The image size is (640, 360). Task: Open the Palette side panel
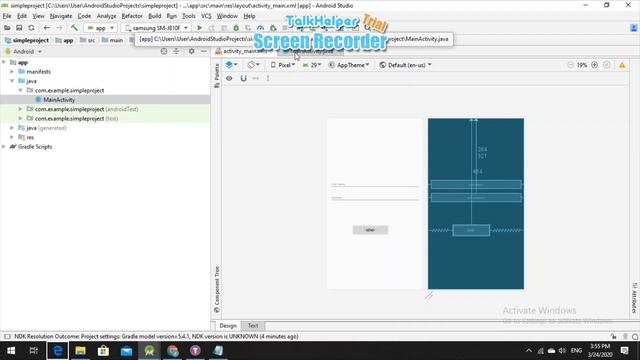click(x=217, y=76)
